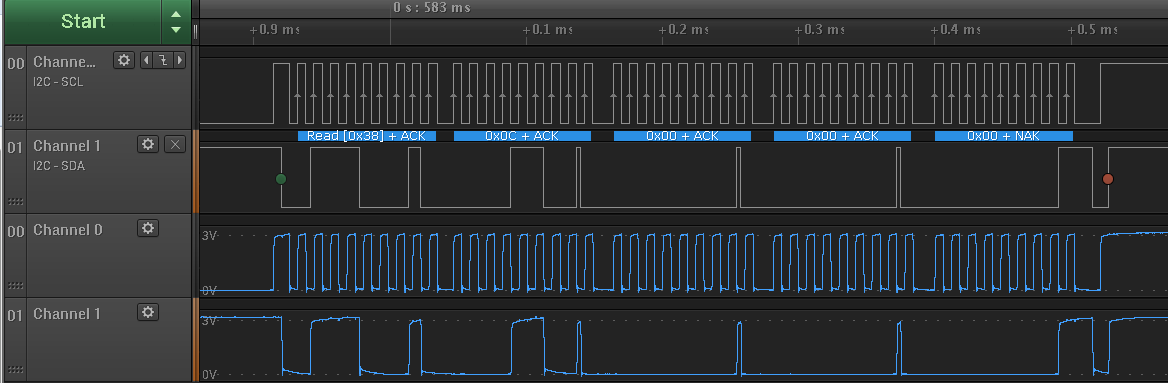Click the '0V' scale label on analog Channel 1

click(x=209, y=375)
